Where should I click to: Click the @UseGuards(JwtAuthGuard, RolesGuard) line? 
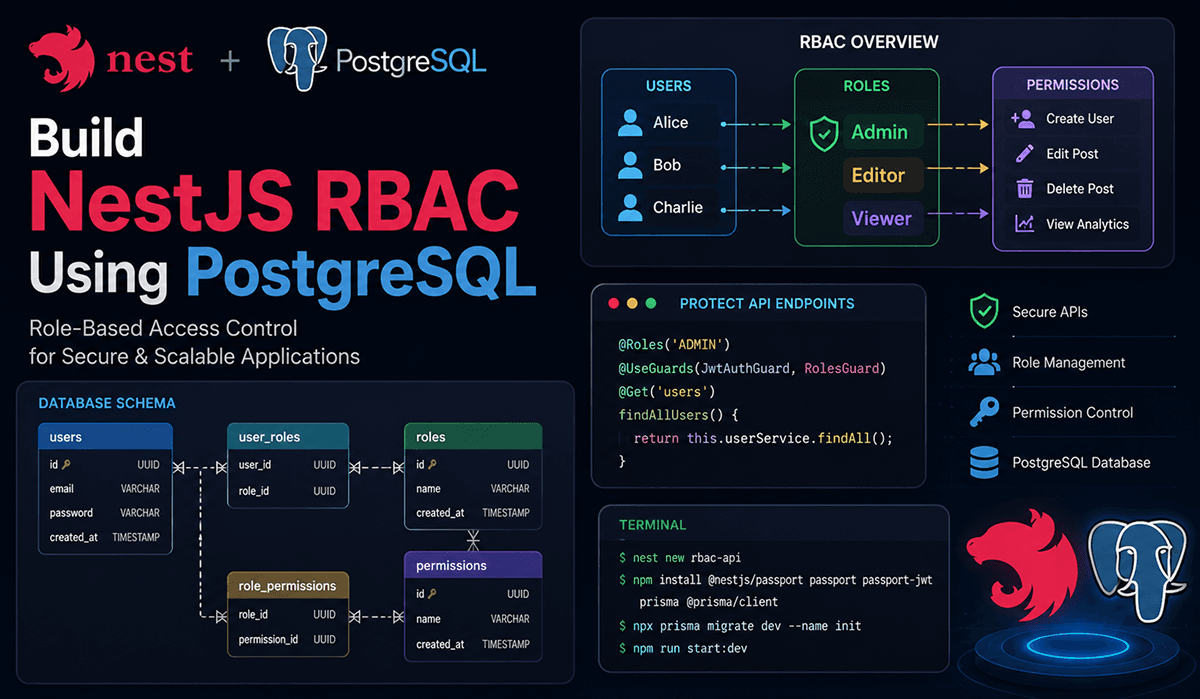tap(753, 368)
